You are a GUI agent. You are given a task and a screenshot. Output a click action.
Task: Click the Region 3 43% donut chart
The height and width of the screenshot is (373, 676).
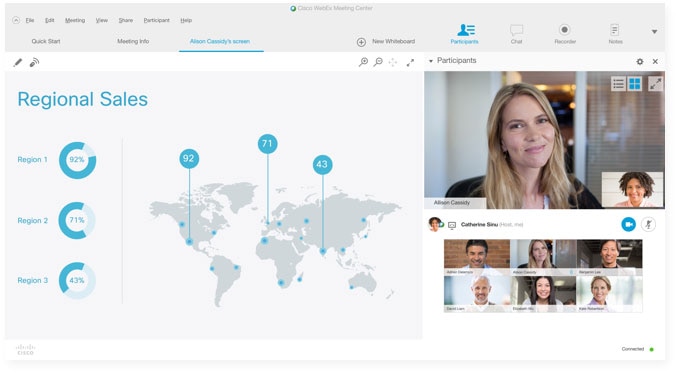coord(77,280)
